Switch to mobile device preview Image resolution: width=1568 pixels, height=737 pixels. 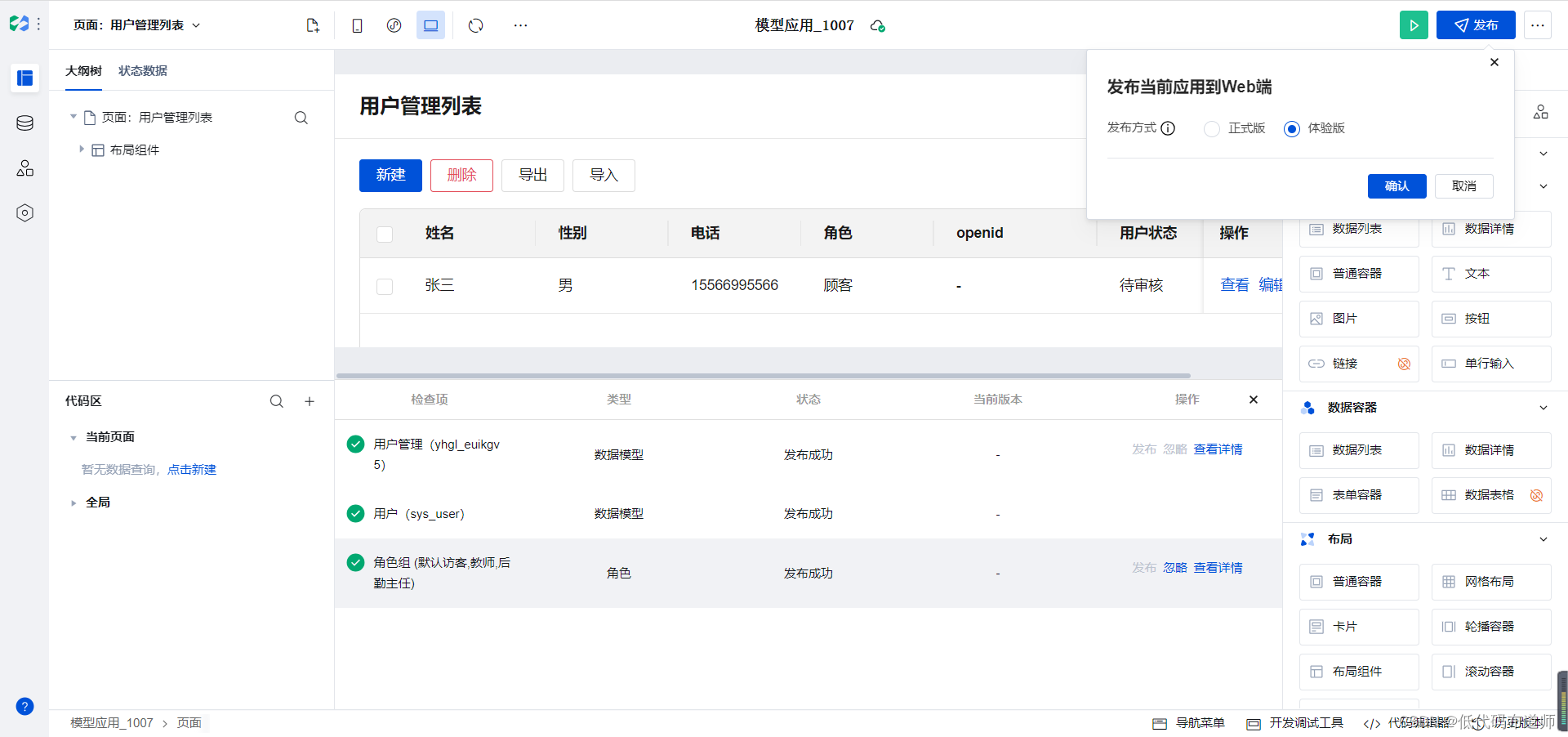click(x=357, y=25)
